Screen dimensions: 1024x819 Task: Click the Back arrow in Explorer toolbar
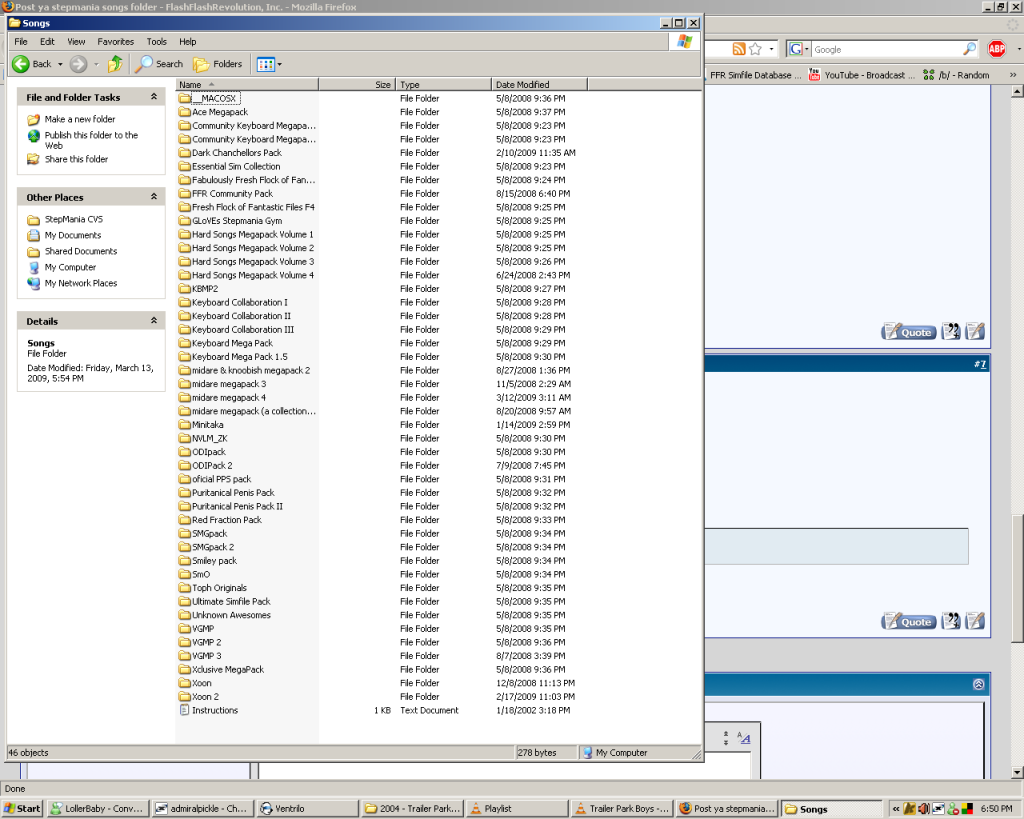point(21,64)
